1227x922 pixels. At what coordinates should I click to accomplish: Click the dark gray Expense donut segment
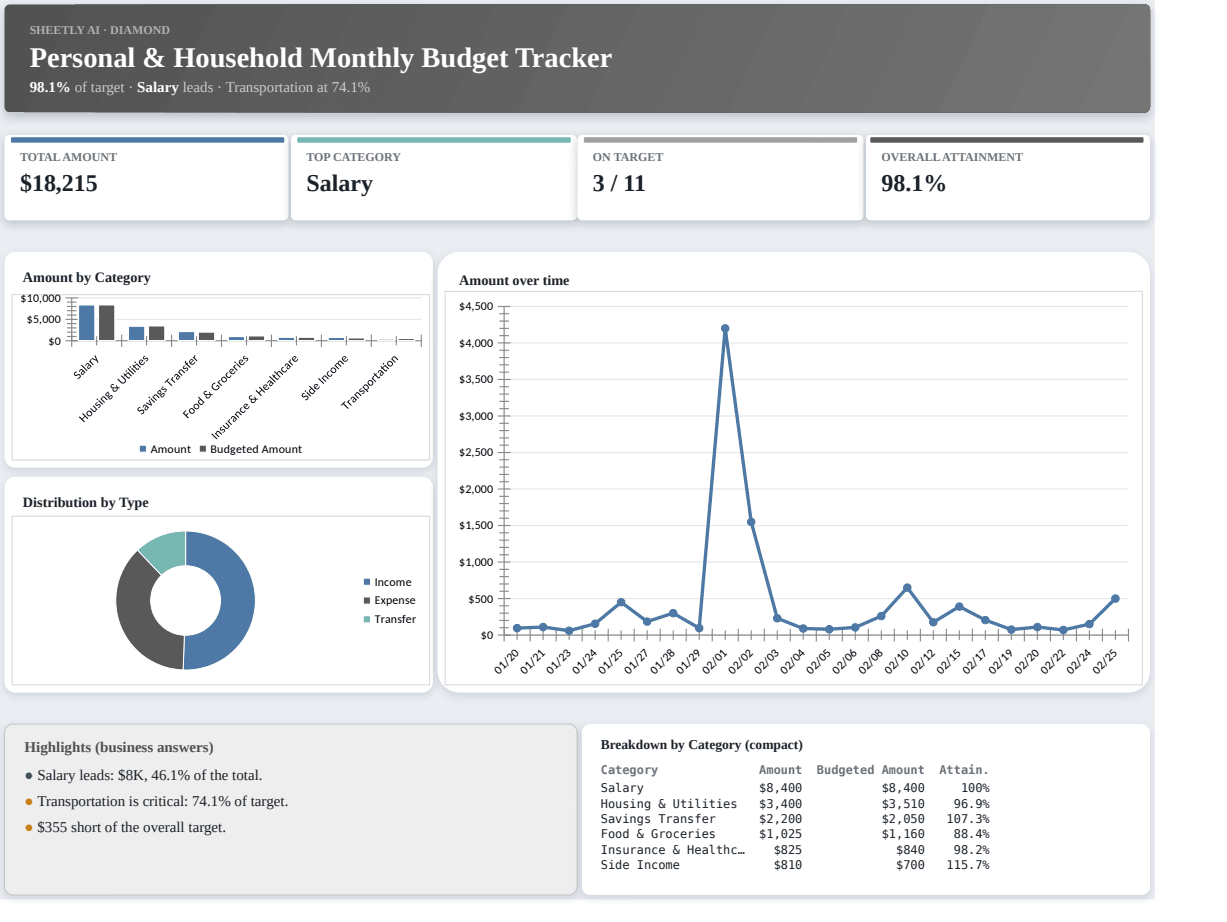[135, 610]
